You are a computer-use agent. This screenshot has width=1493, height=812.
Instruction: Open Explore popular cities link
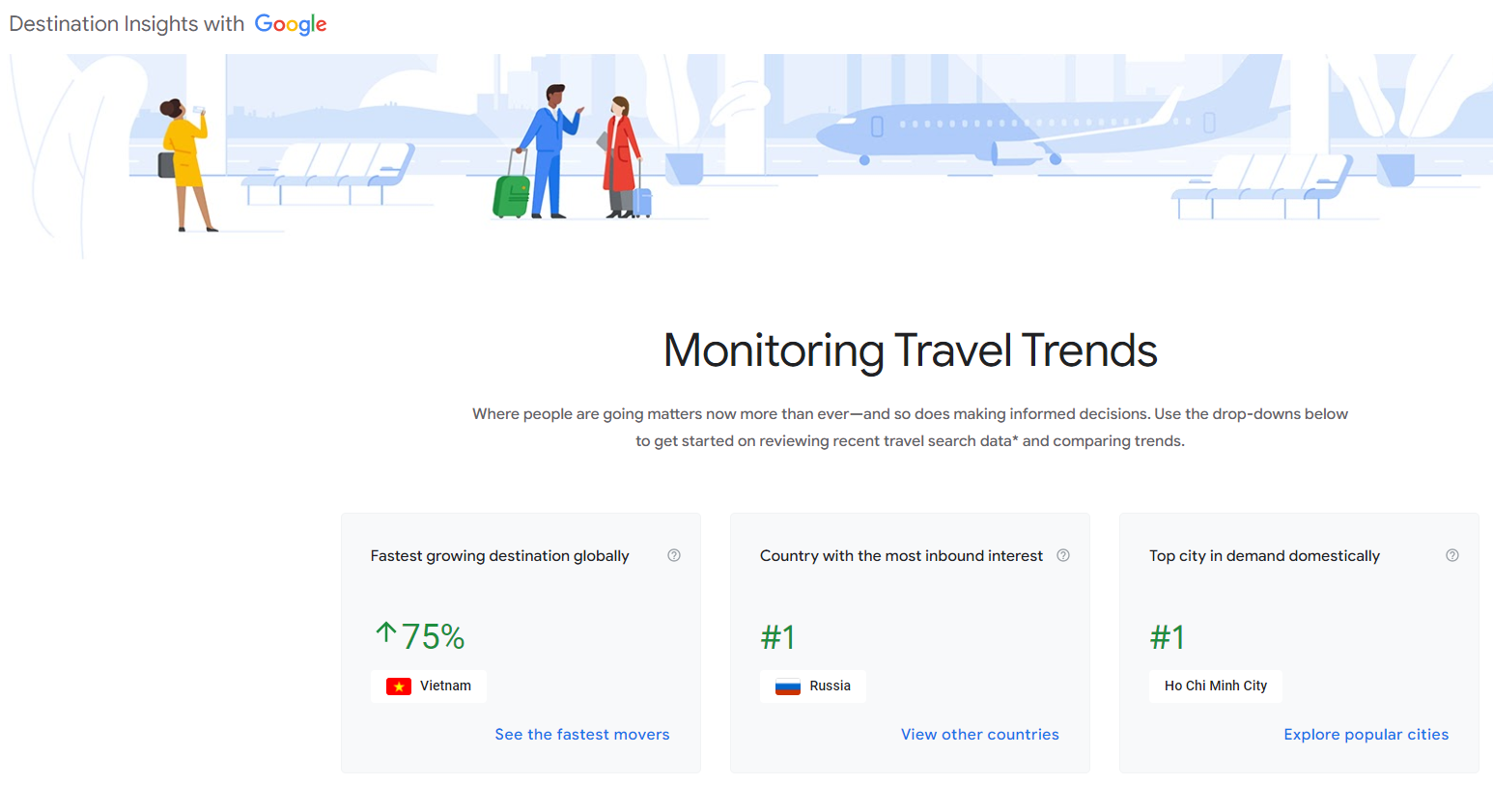tap(1366, 735)
